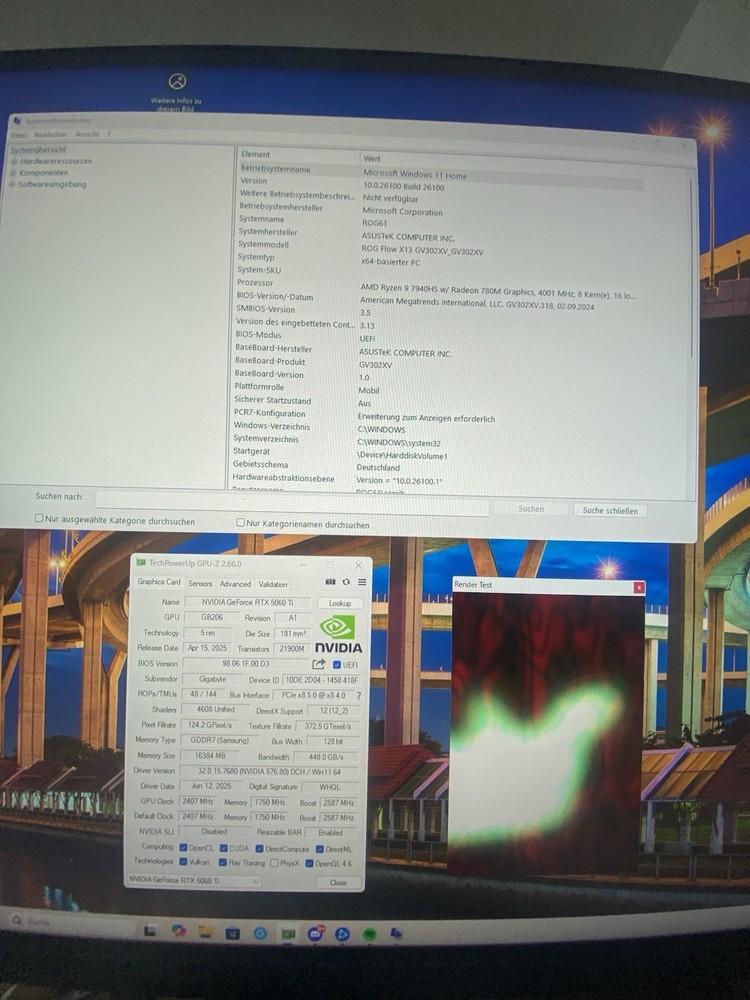Click the GPU-Z refresh icon
This screenshot has height=1000, width=750.
coord(346,582)
